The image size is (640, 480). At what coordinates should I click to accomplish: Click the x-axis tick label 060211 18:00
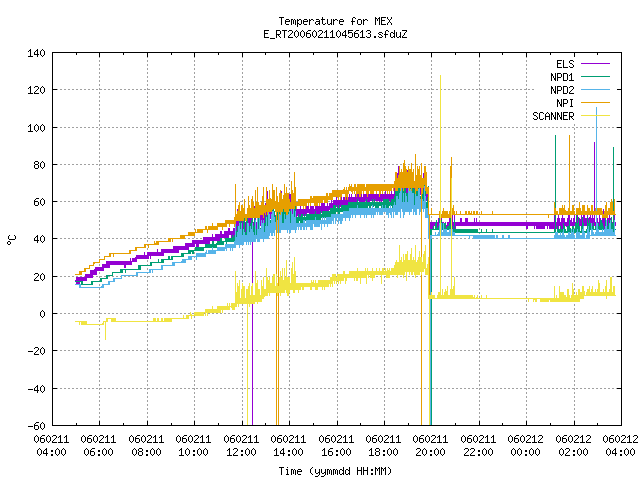click(x=384, y=446)
